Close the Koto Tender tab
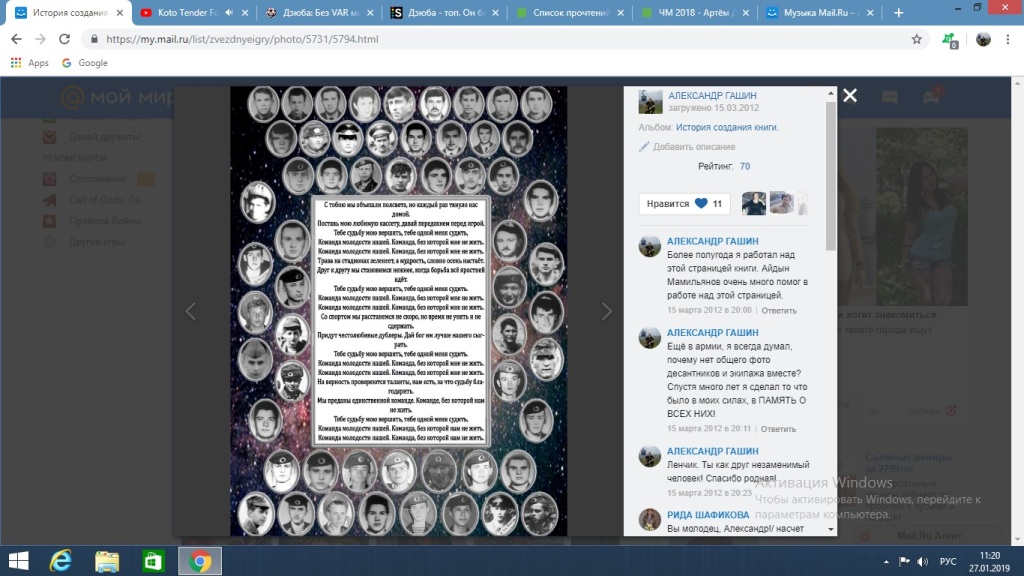The image size is (1024, 576). (245, 12)
